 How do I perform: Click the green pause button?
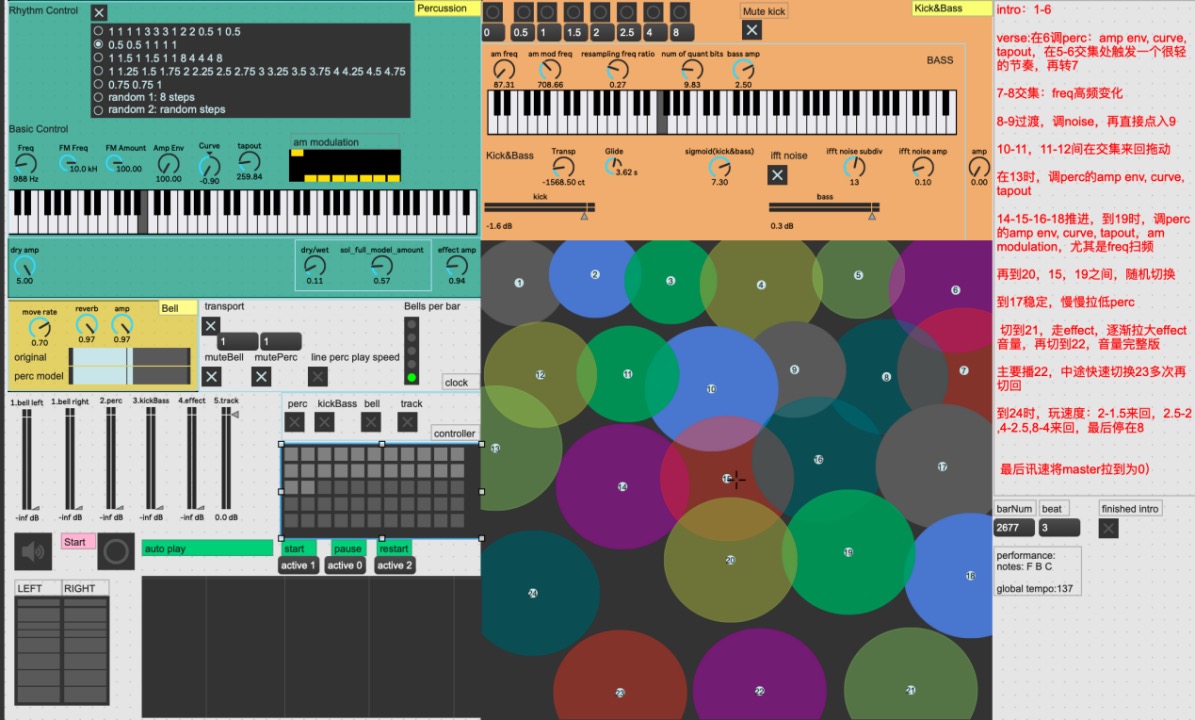348,549
